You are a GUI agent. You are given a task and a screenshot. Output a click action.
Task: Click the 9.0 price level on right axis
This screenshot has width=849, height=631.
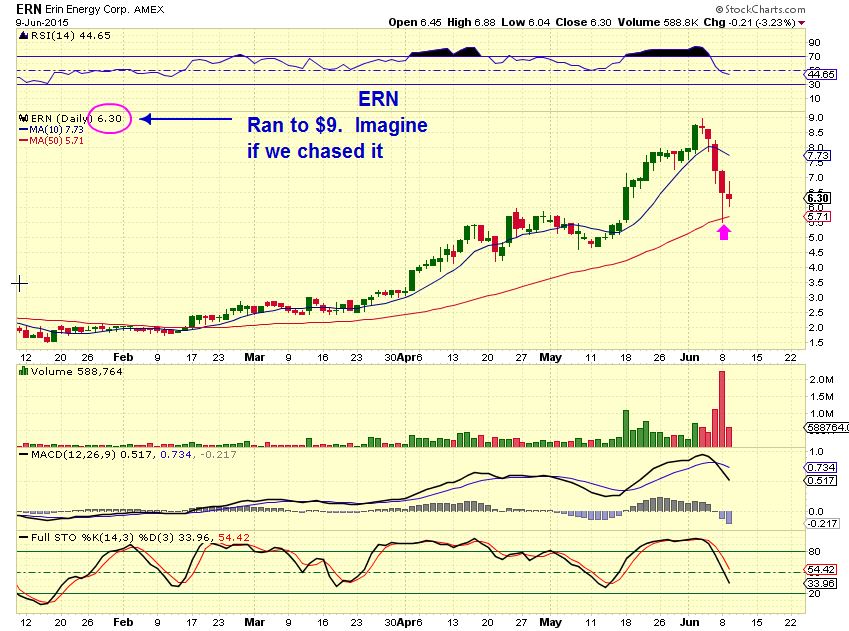pos(815,118)
